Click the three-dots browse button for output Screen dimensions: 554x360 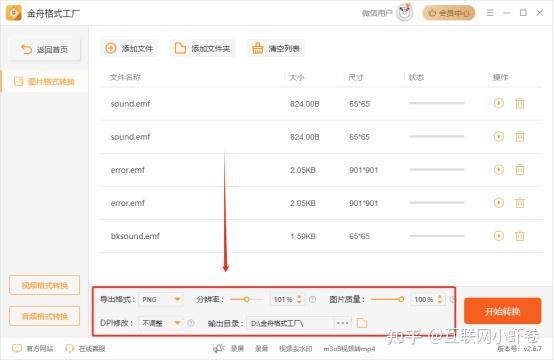[342, 323]
